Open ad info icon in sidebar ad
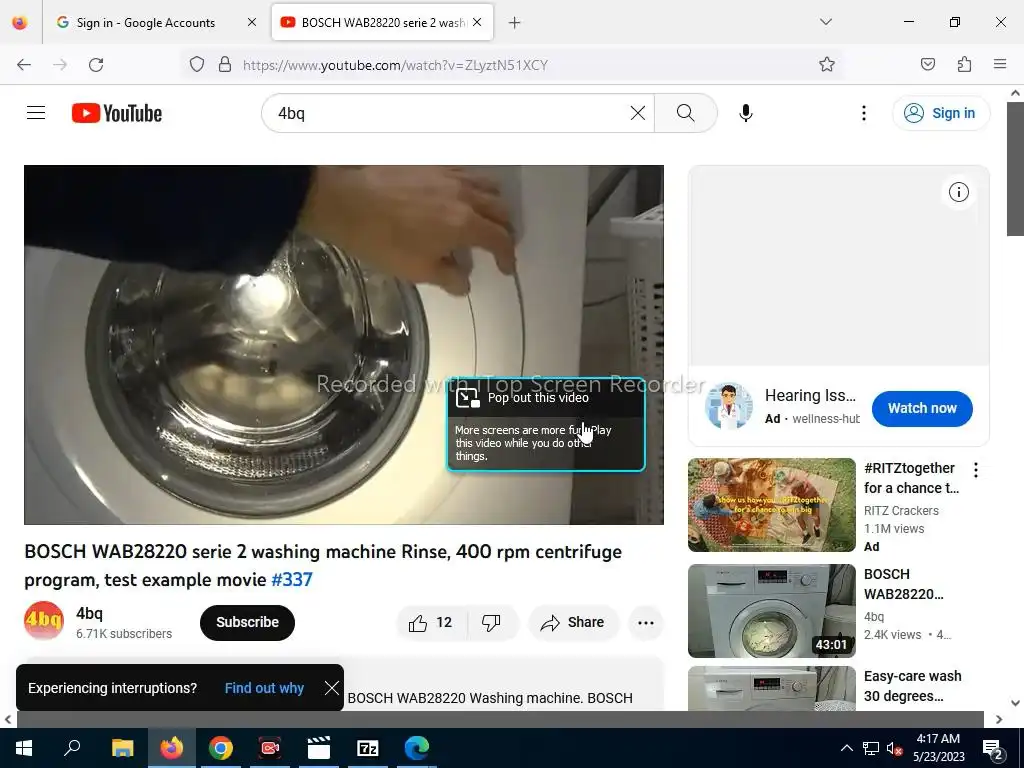Image resolution: width=1024 pixels, height=768 pixels. click(x=958, y=192)
